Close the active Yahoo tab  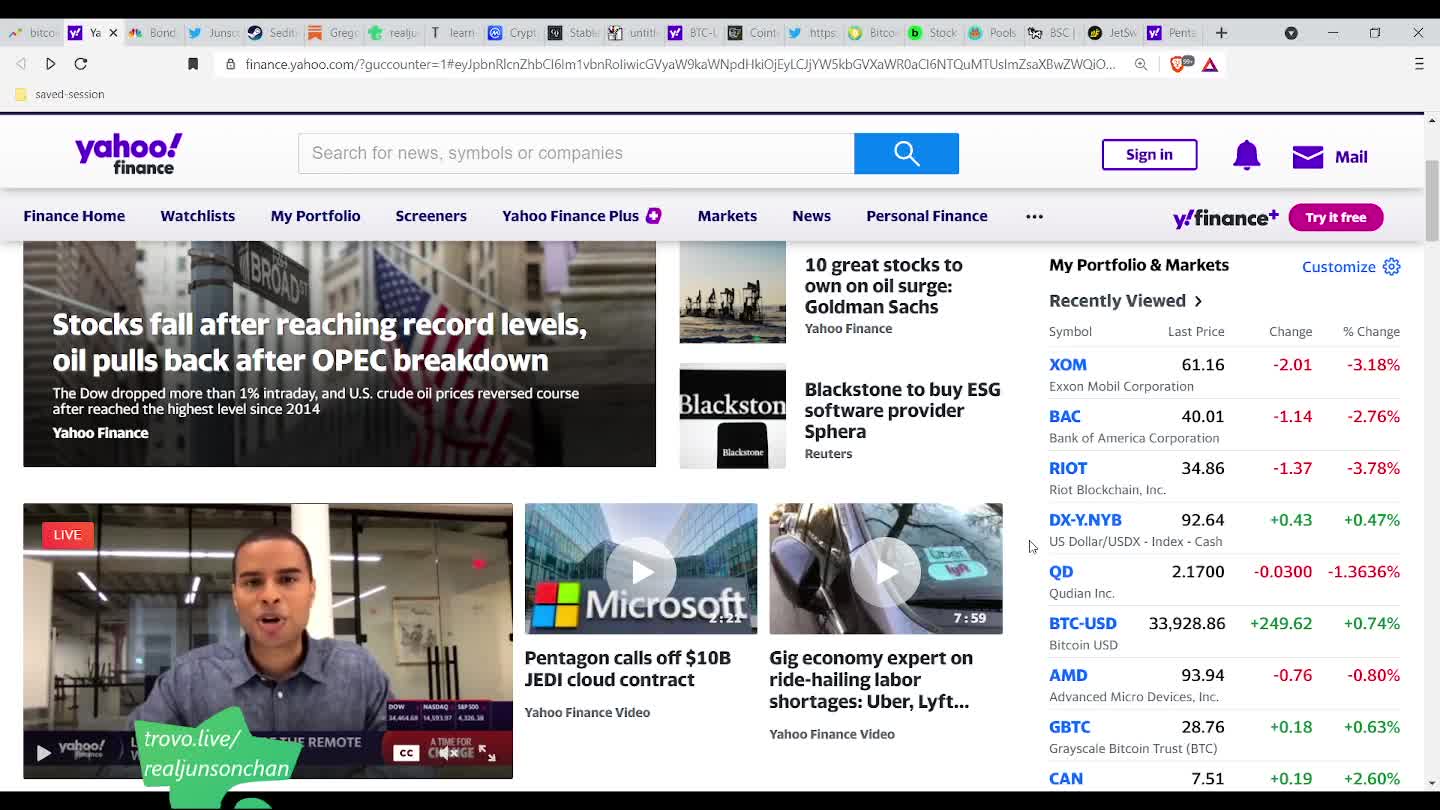pos(113,33)
